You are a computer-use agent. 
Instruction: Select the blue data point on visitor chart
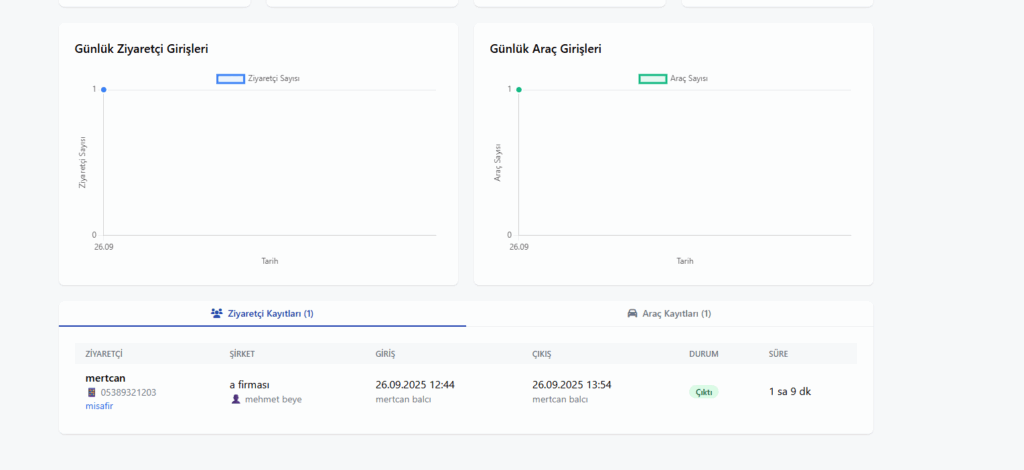[x=103, y=90]
